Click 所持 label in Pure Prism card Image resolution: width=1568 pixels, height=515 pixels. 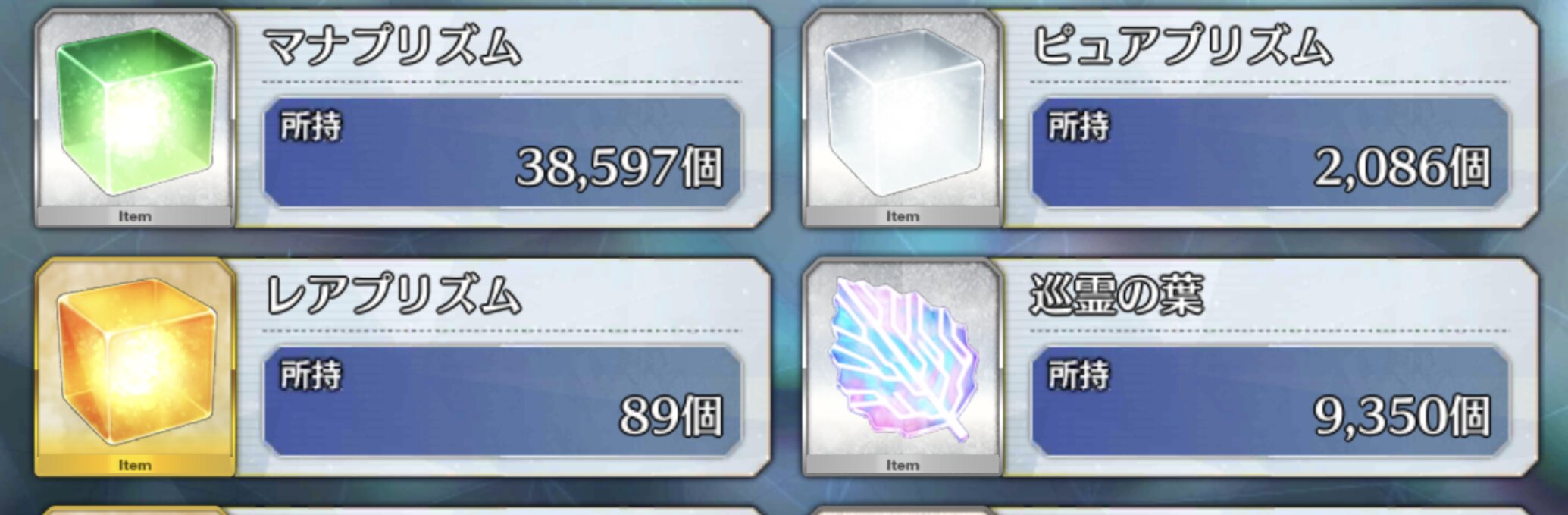tap(1079, 126)
